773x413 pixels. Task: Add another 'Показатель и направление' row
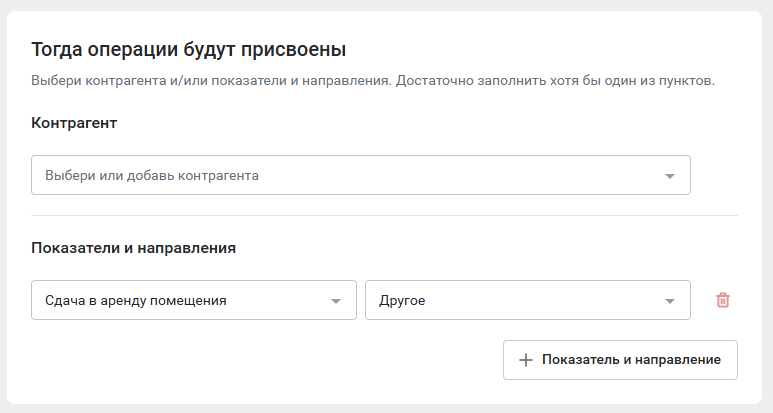(620, 360)
